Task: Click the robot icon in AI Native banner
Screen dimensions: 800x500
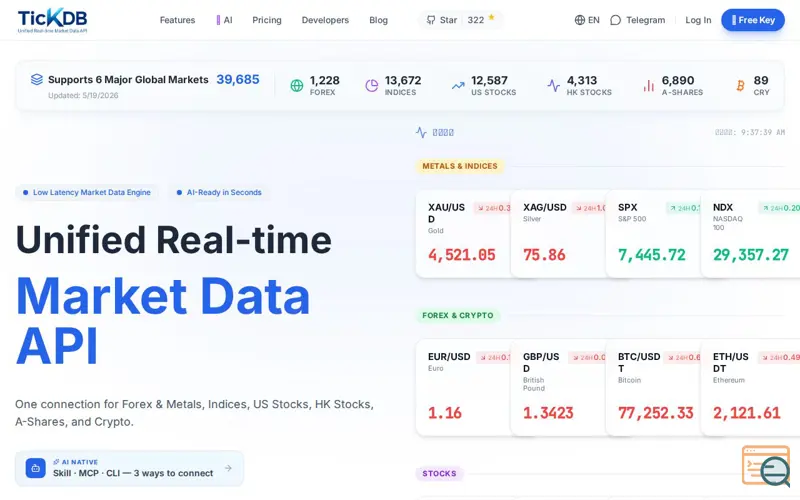Action: coord(36,468)
